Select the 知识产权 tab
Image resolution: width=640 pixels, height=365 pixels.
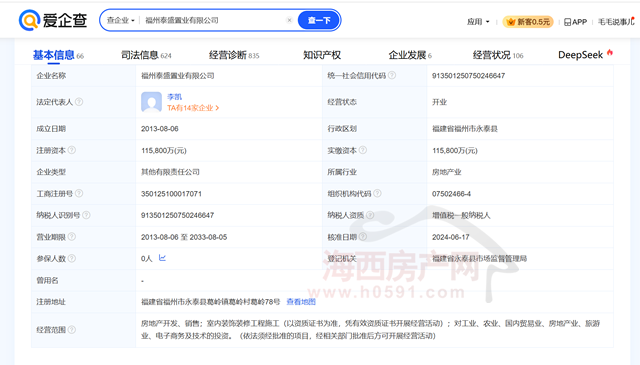pos(322,55)
